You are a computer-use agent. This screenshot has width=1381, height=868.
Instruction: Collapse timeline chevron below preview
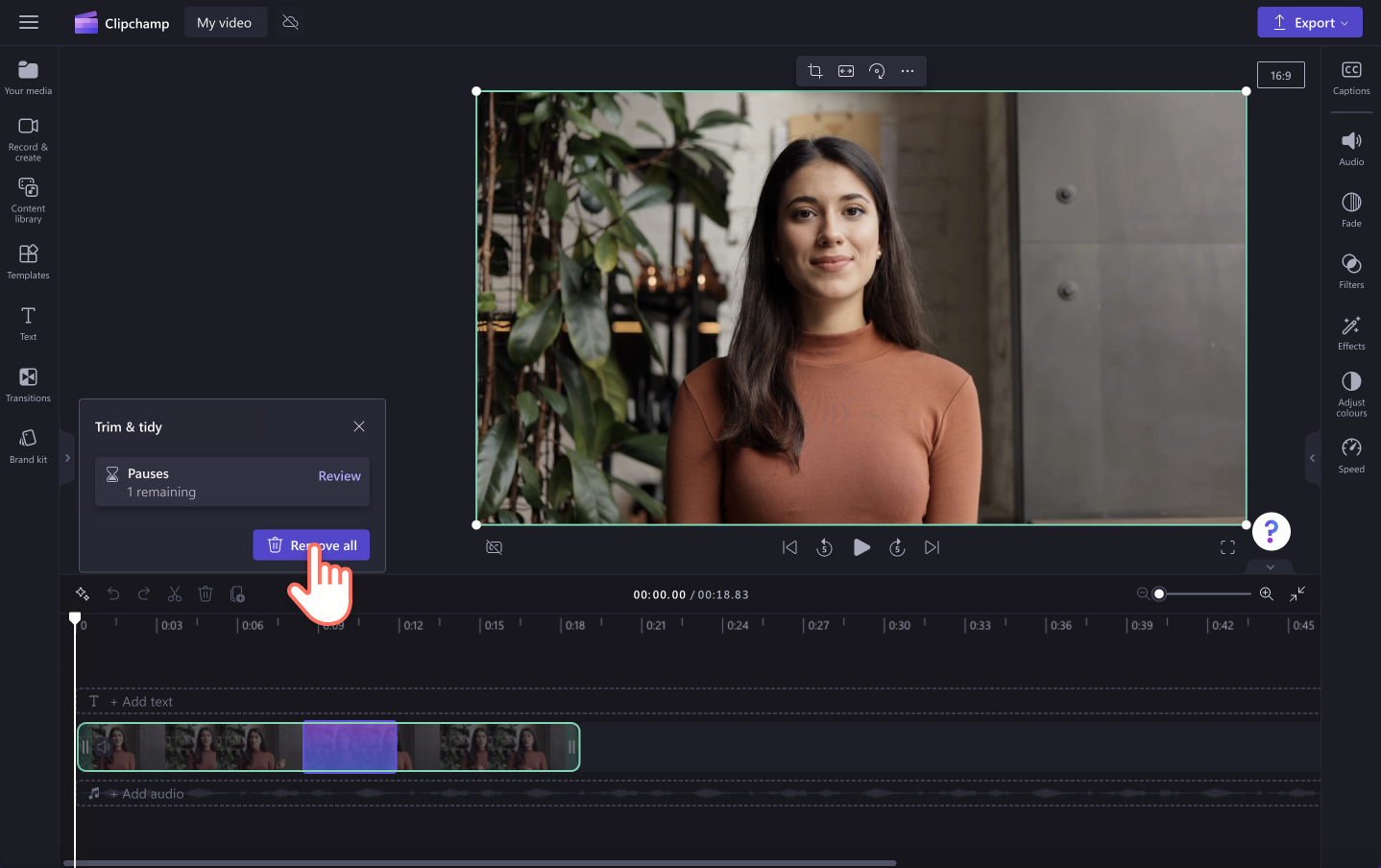tap(1271, 567)
